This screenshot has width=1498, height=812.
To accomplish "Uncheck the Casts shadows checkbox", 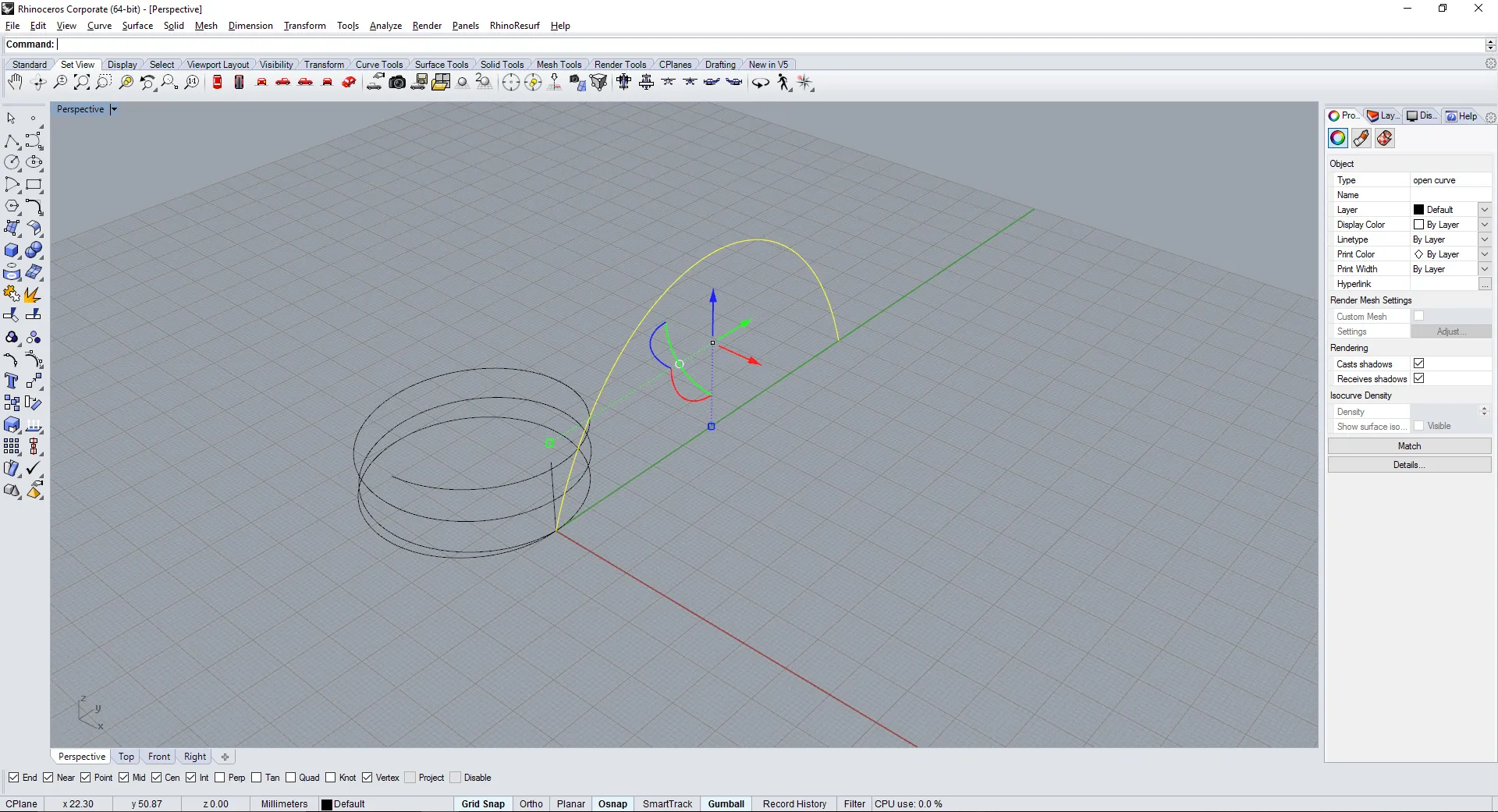I will pos(1418,363).
